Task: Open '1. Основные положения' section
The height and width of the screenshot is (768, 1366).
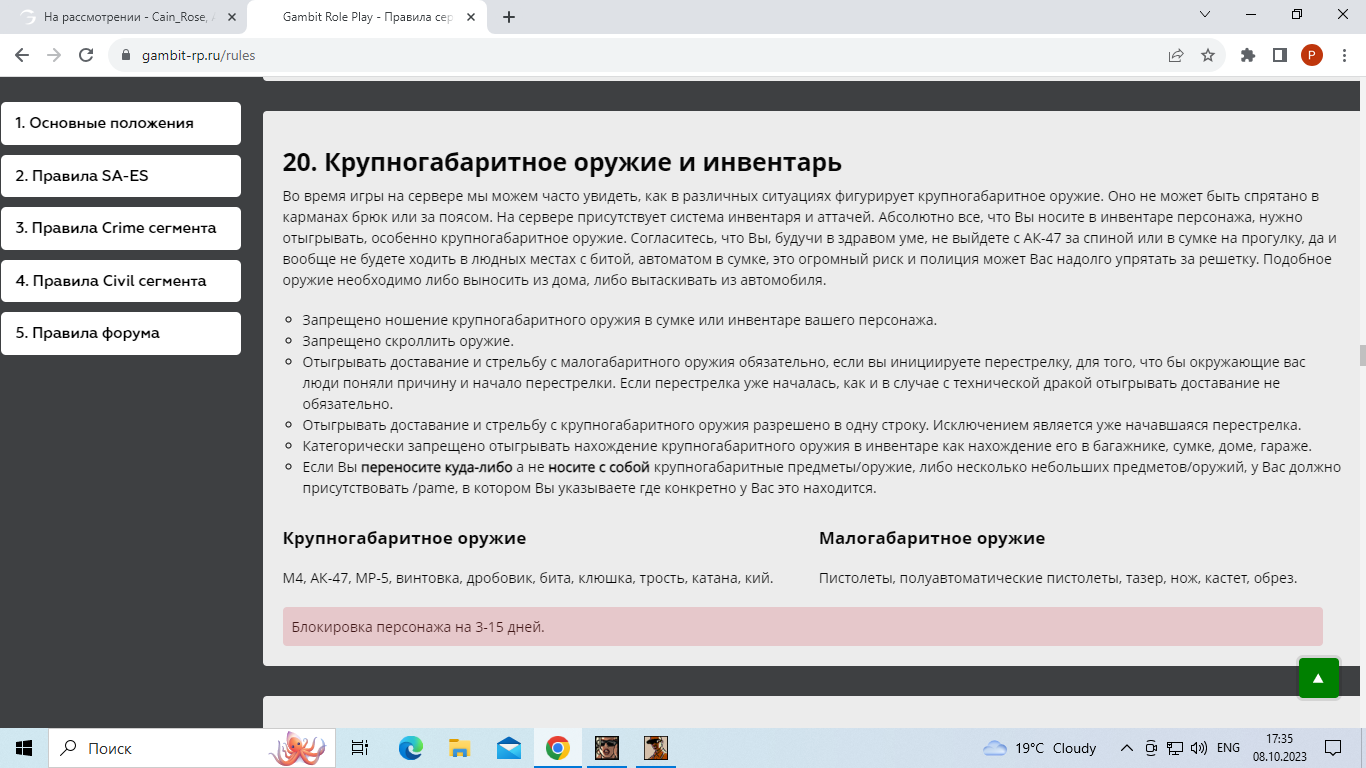Action: pos(121,123)
